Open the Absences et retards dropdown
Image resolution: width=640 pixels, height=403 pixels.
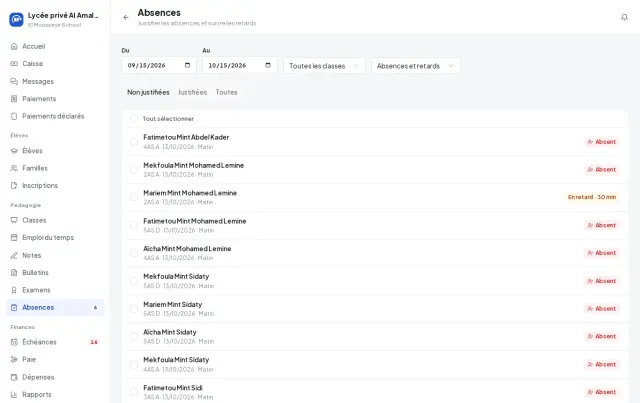point(416,66)
